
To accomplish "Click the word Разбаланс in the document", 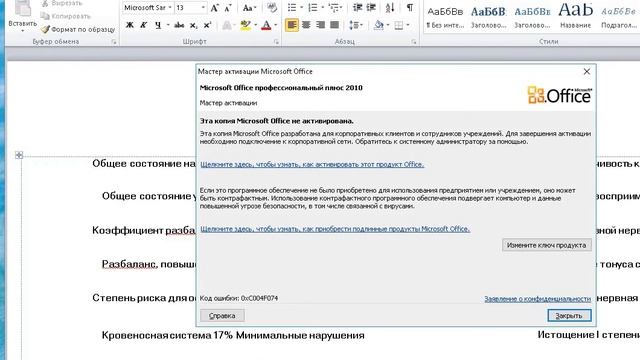I will click(129, 264).
